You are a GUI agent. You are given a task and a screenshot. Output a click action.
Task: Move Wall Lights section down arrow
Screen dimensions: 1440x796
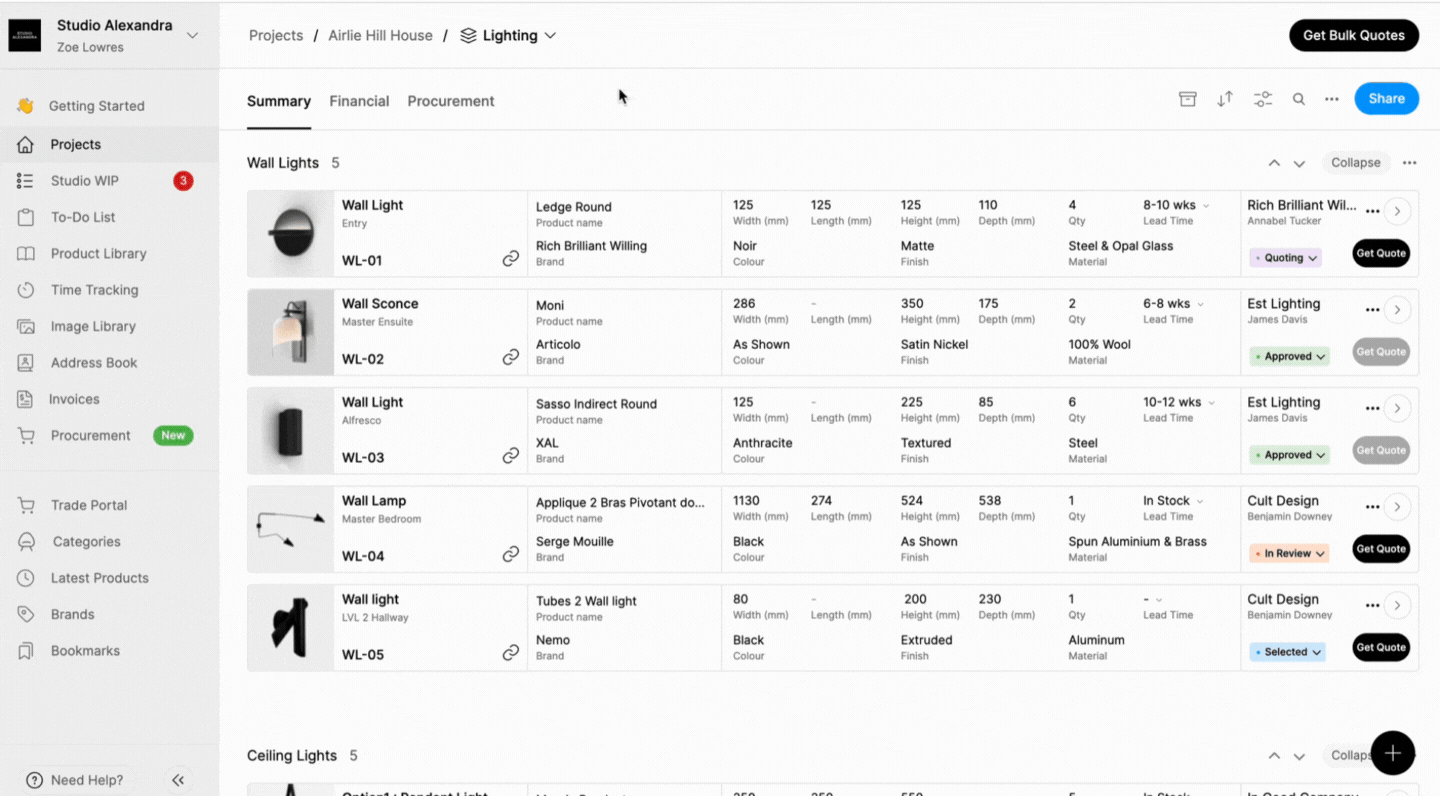[x=1299, y=163]
